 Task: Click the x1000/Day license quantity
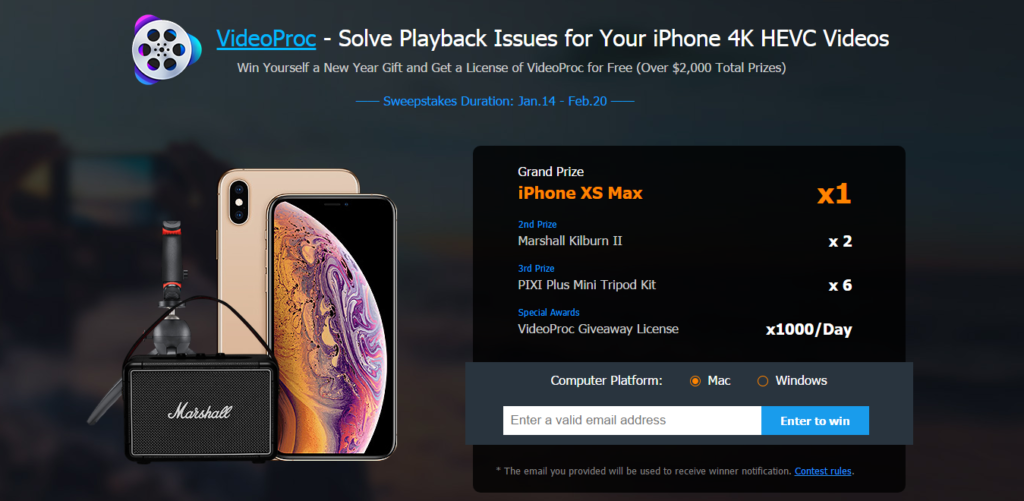809,330
